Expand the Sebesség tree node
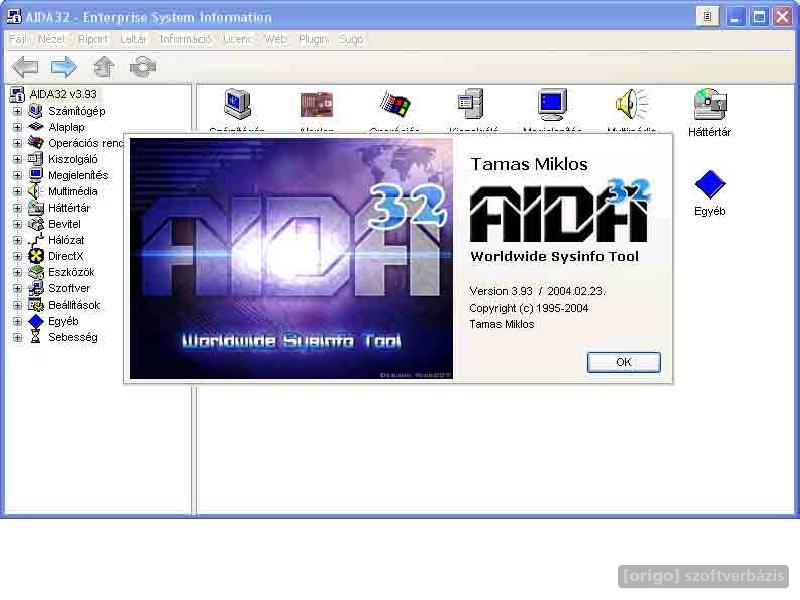This screenshot has width=800, height=600. (17, 337)
